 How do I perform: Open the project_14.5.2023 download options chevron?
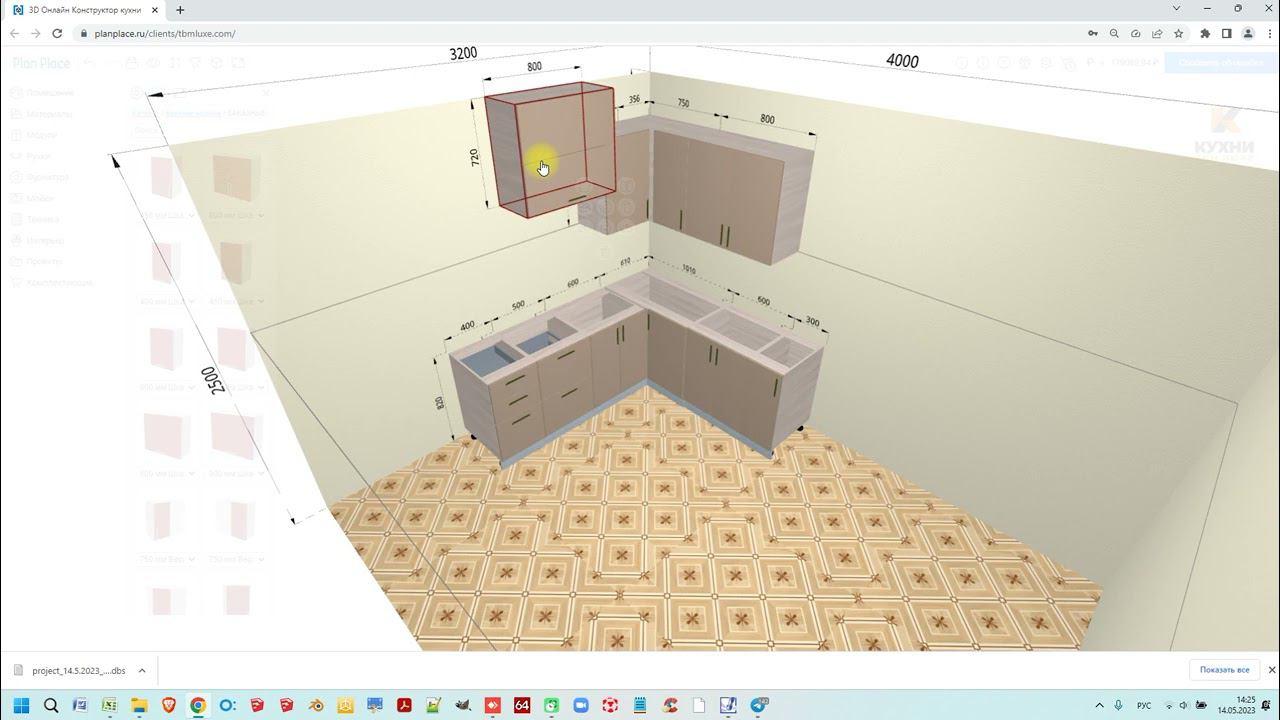coord(142,670)
